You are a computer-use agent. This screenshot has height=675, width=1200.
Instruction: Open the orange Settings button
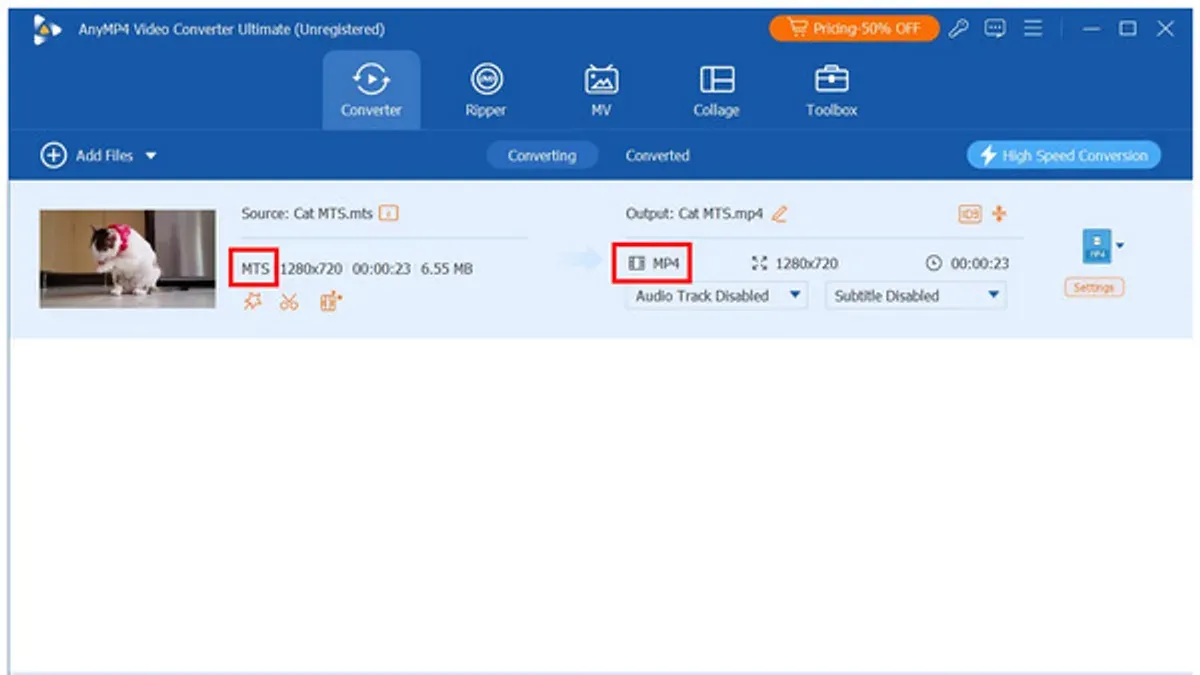click(1093, 288)
